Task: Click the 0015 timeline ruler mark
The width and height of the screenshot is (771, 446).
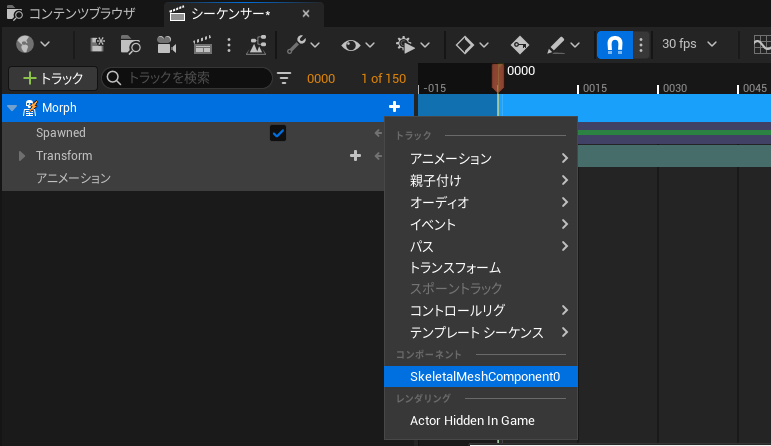Action: coord(594,88)
